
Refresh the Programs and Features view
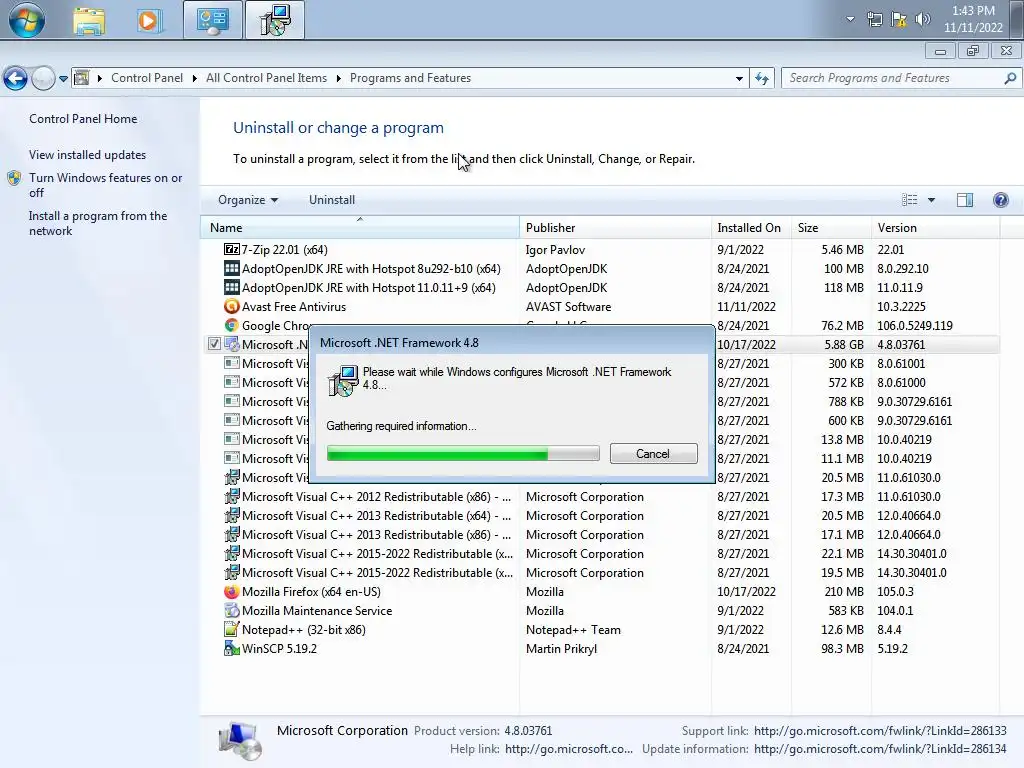(x=761, y=78)
